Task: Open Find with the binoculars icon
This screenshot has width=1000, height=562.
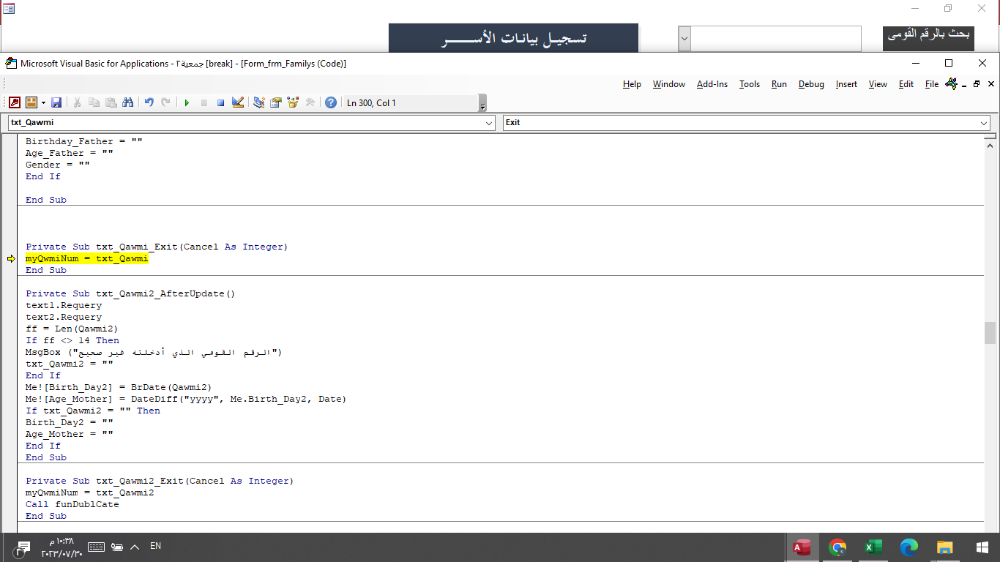Action: (x=128, y=103)
